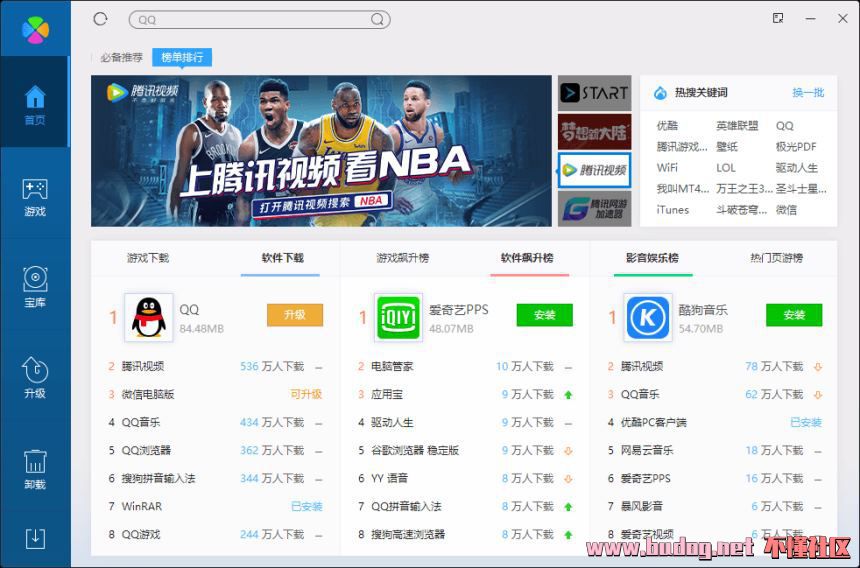Select the 腾讯网游加速器 banner thumbnail

595,208
